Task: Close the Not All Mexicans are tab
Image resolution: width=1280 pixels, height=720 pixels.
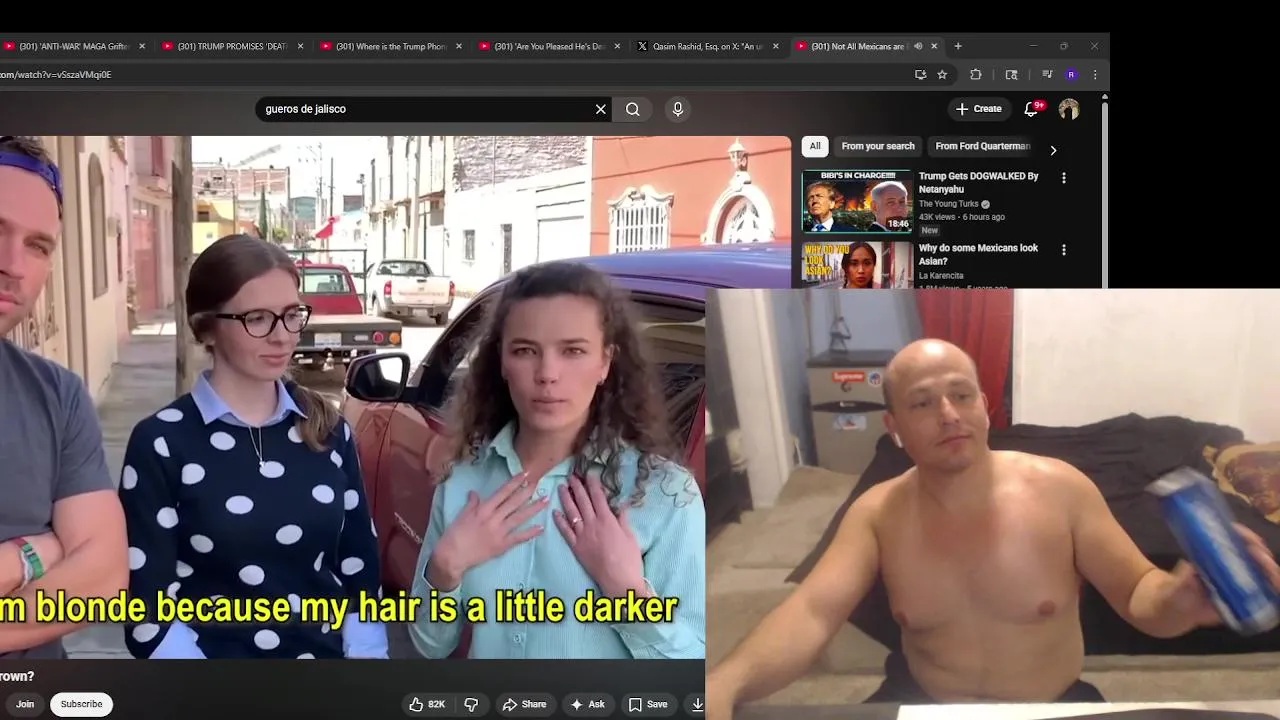Action: pyautogui.click(x=934, y=46)
